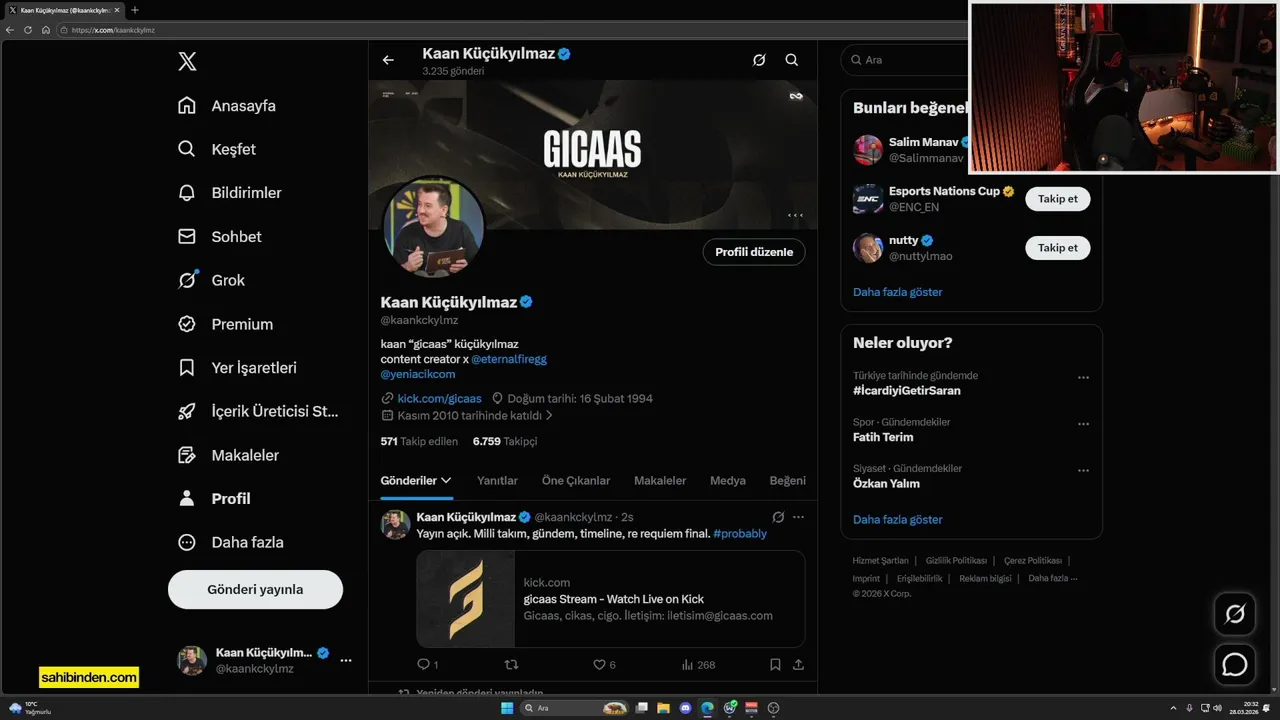
Task: Switch to Öne Çıkanlar tab
Action: pyautogui.click(x=576, y=481)
